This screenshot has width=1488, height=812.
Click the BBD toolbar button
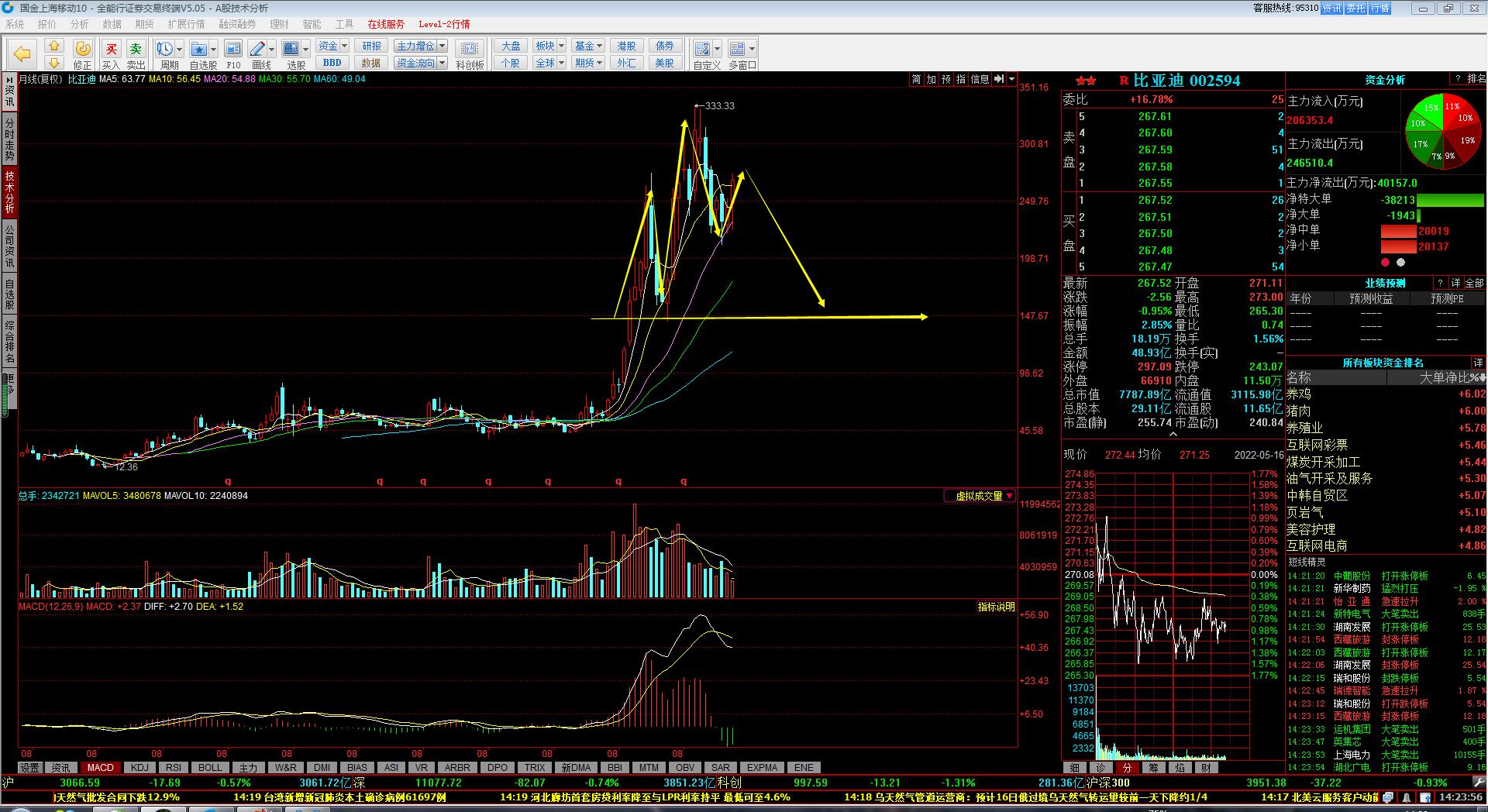coord(332,63)
